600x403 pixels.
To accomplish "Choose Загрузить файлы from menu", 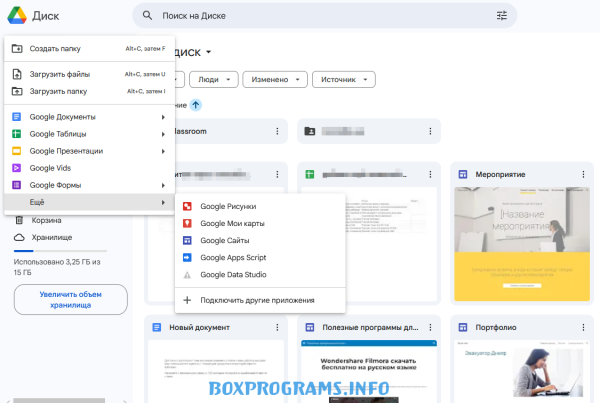I will [60, 74].
